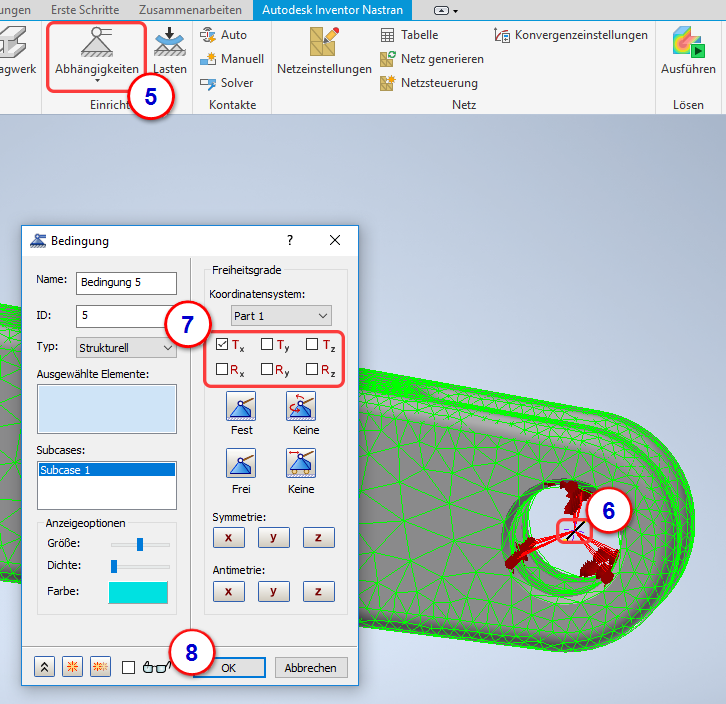The width and height of the screenshot is (726, 704).
Task: Click into the ID input field
Action: tap(126, 316)
